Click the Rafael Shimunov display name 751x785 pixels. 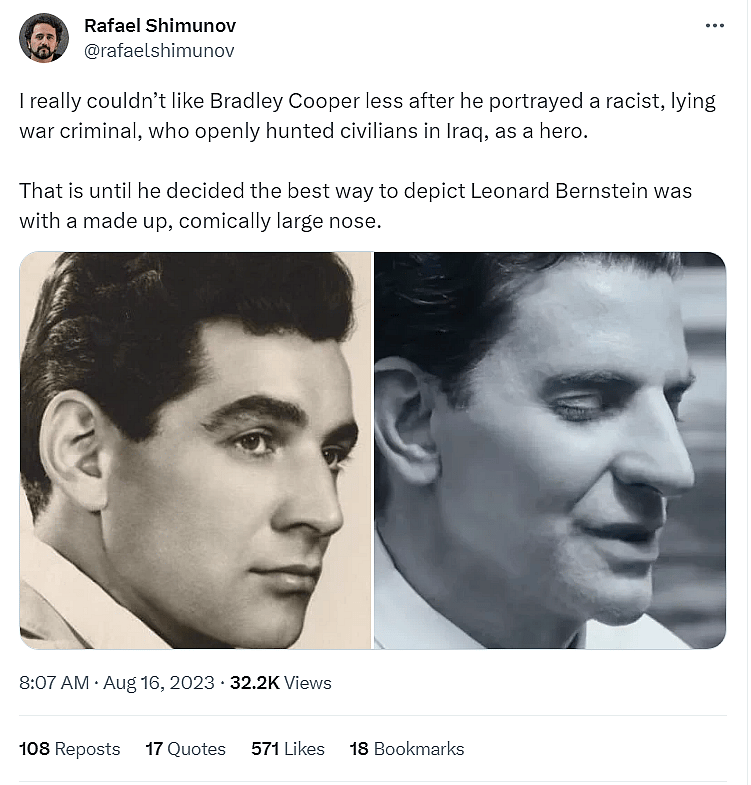160,26
